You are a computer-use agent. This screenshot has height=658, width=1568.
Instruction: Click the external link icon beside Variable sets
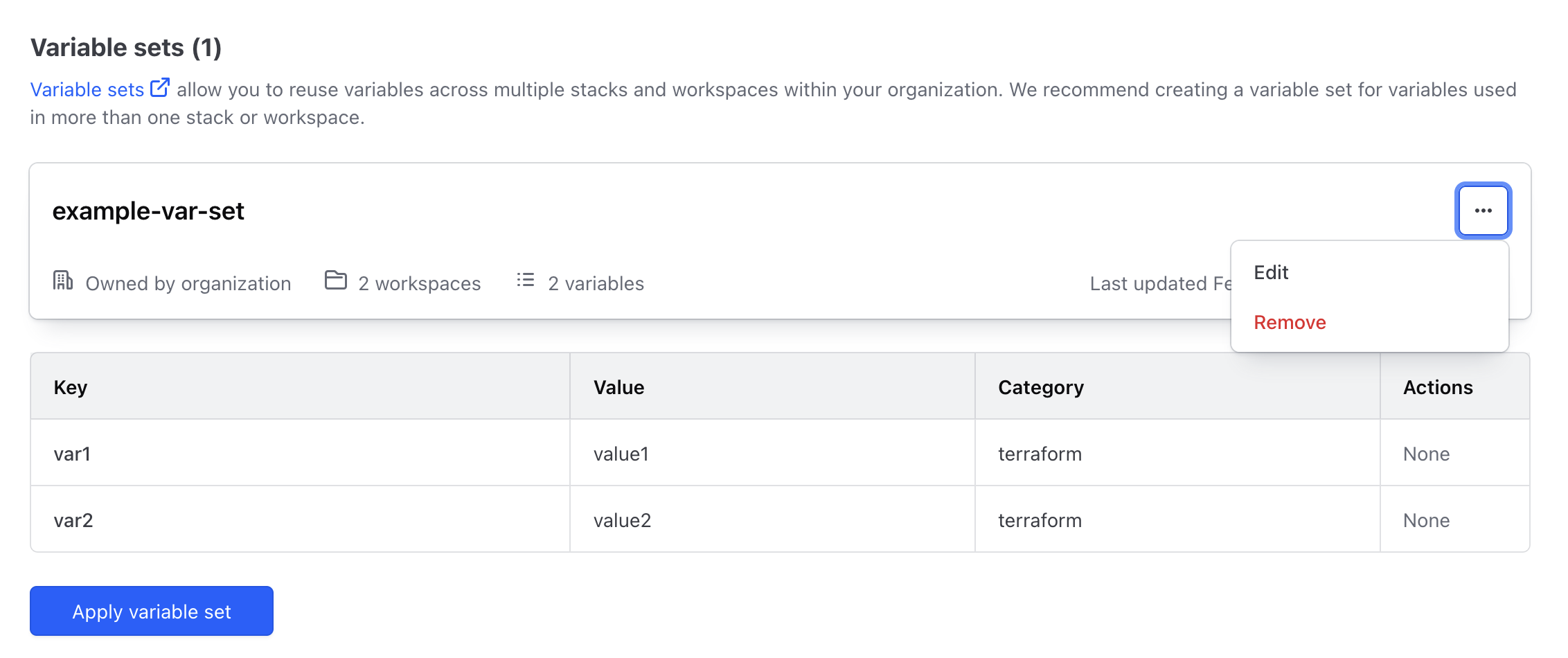[160, 88]
